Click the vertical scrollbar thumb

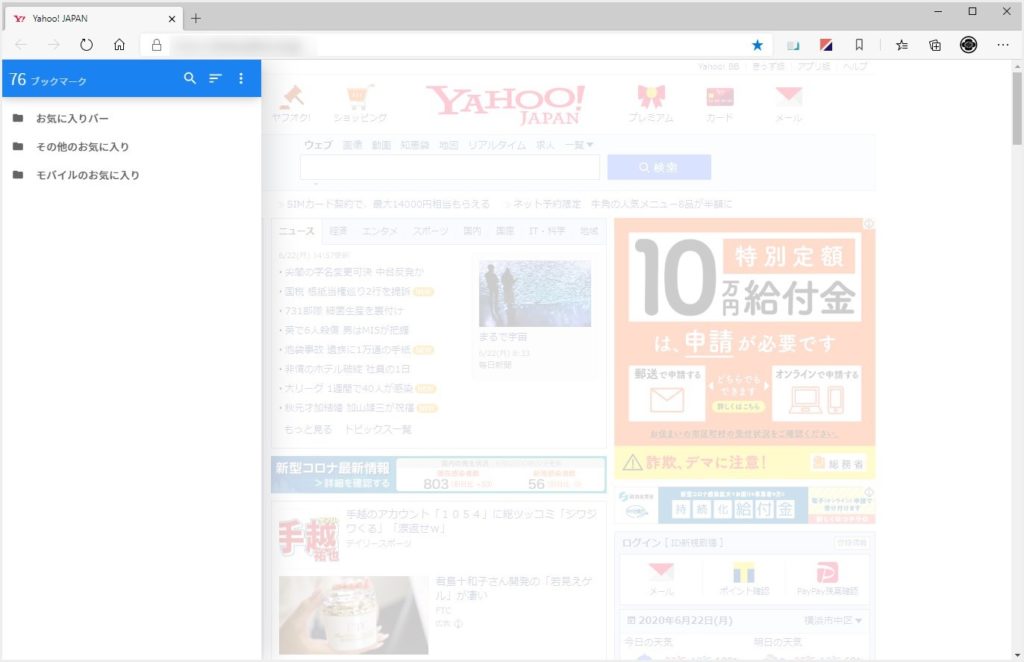point(1017,108)
